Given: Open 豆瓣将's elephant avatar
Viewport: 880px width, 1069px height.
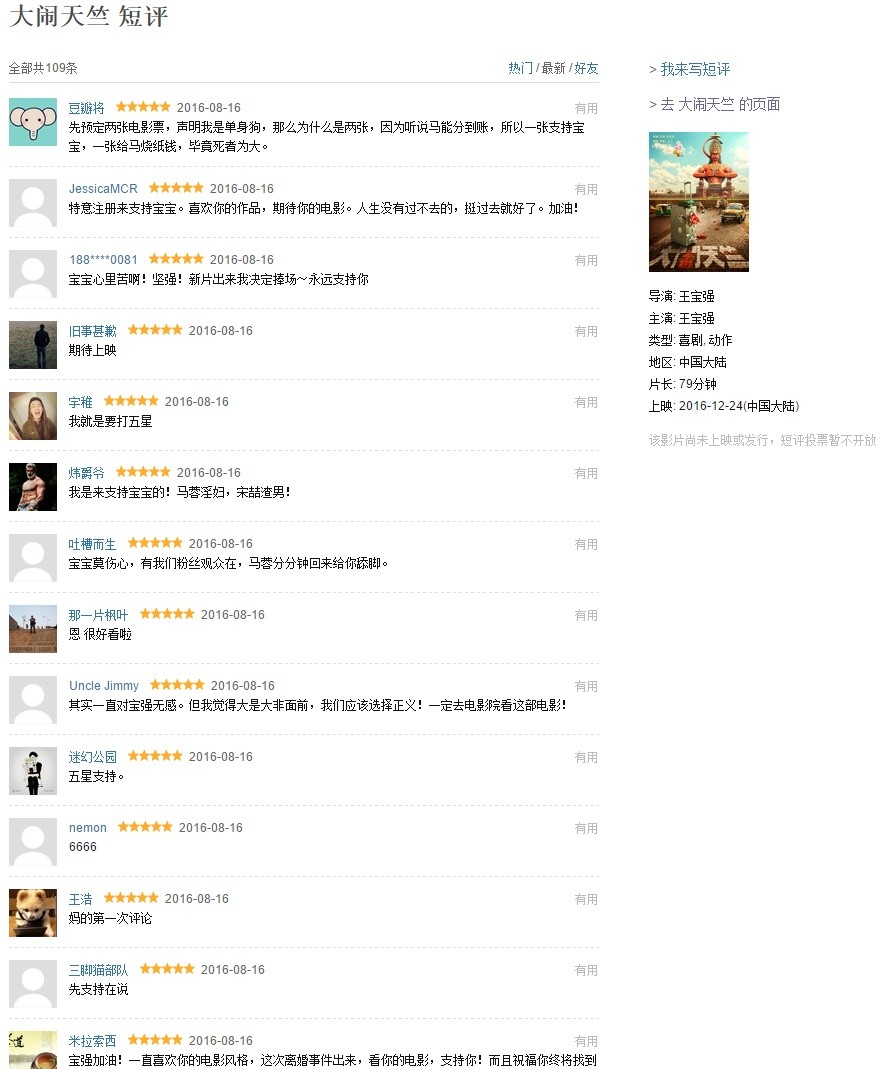Looking at the screenshot, I should [33, 121].
